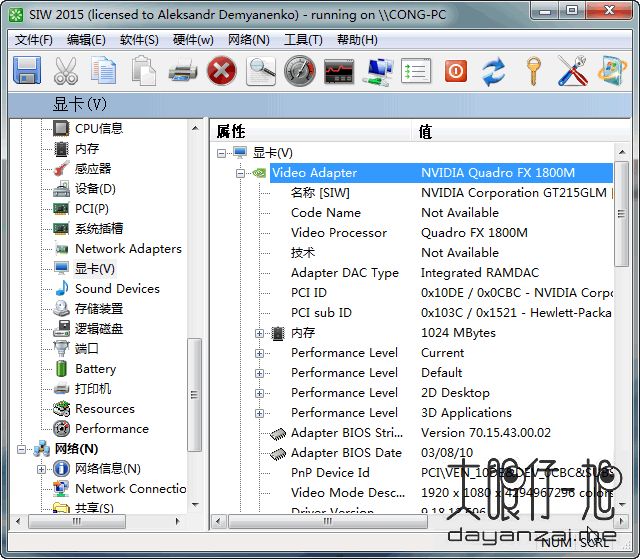The width and height of the screenshot is (640, 559).
Task: Click the network computers toolbar icon
Action: (x=378, y=71)
